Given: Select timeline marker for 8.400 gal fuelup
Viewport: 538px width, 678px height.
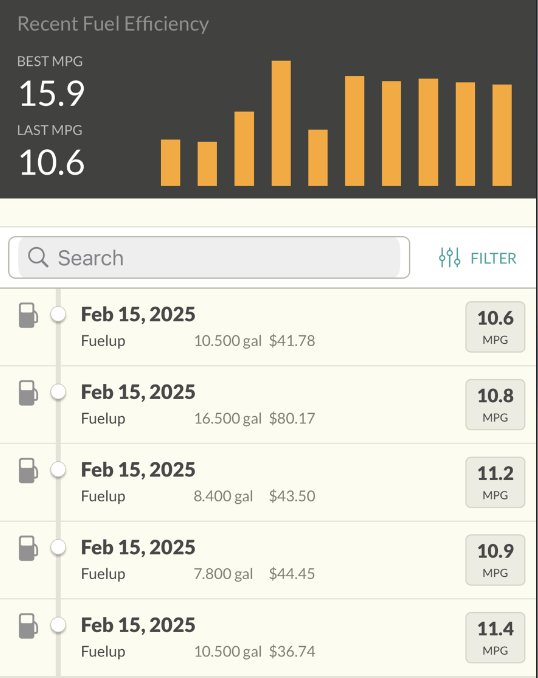Looking at the screenshot, I should point(58,470).
